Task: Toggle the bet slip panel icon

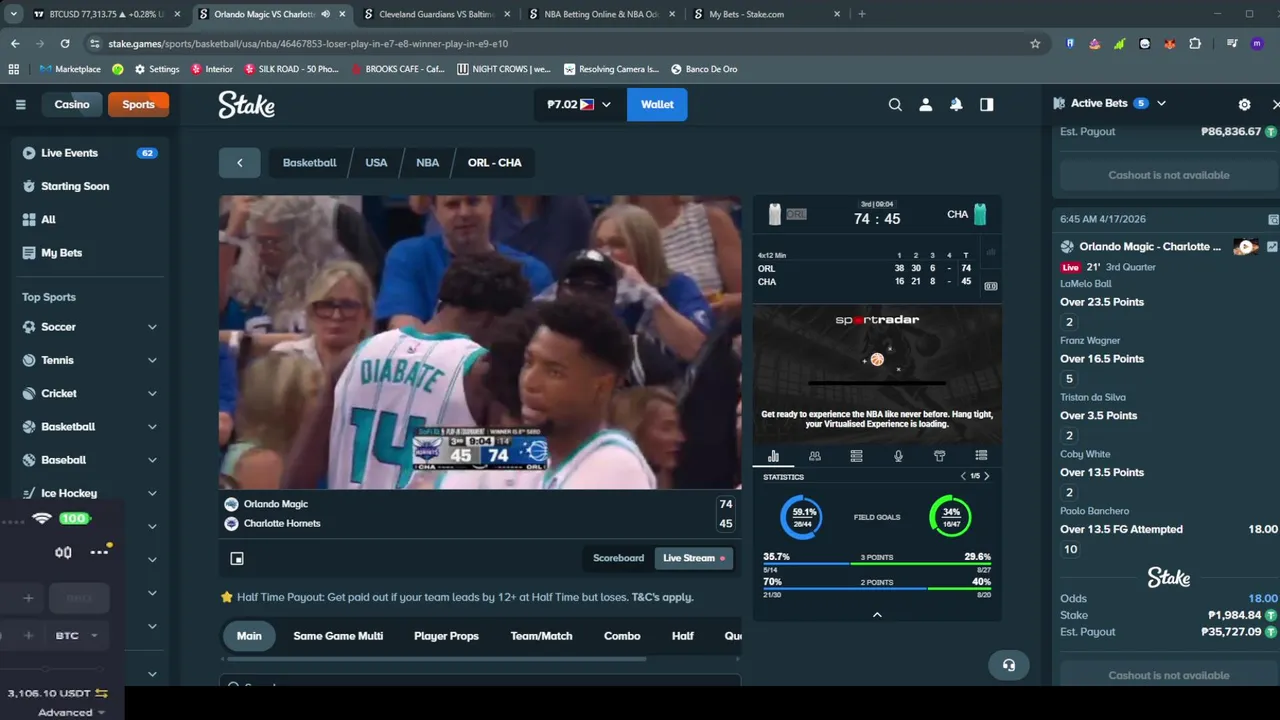Action: [987, 104]
